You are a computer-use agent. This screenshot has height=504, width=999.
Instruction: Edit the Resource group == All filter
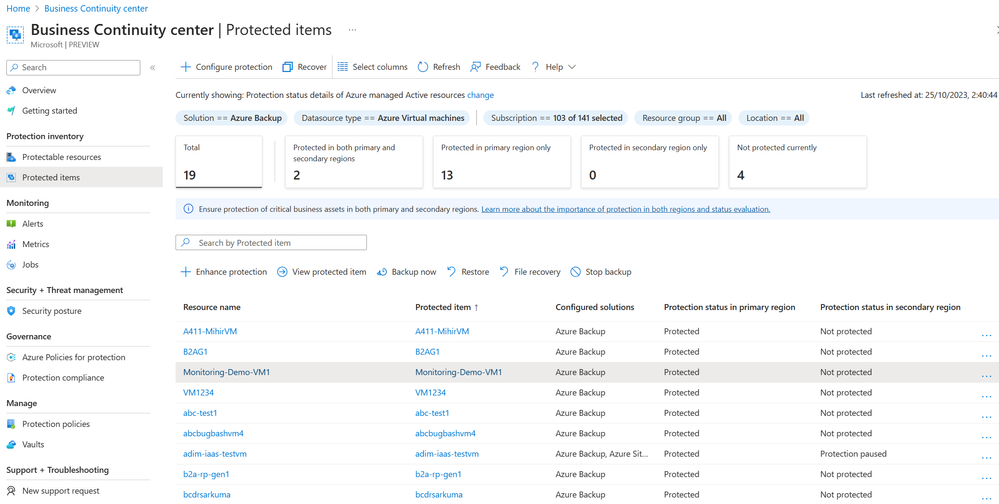(684, 118)
